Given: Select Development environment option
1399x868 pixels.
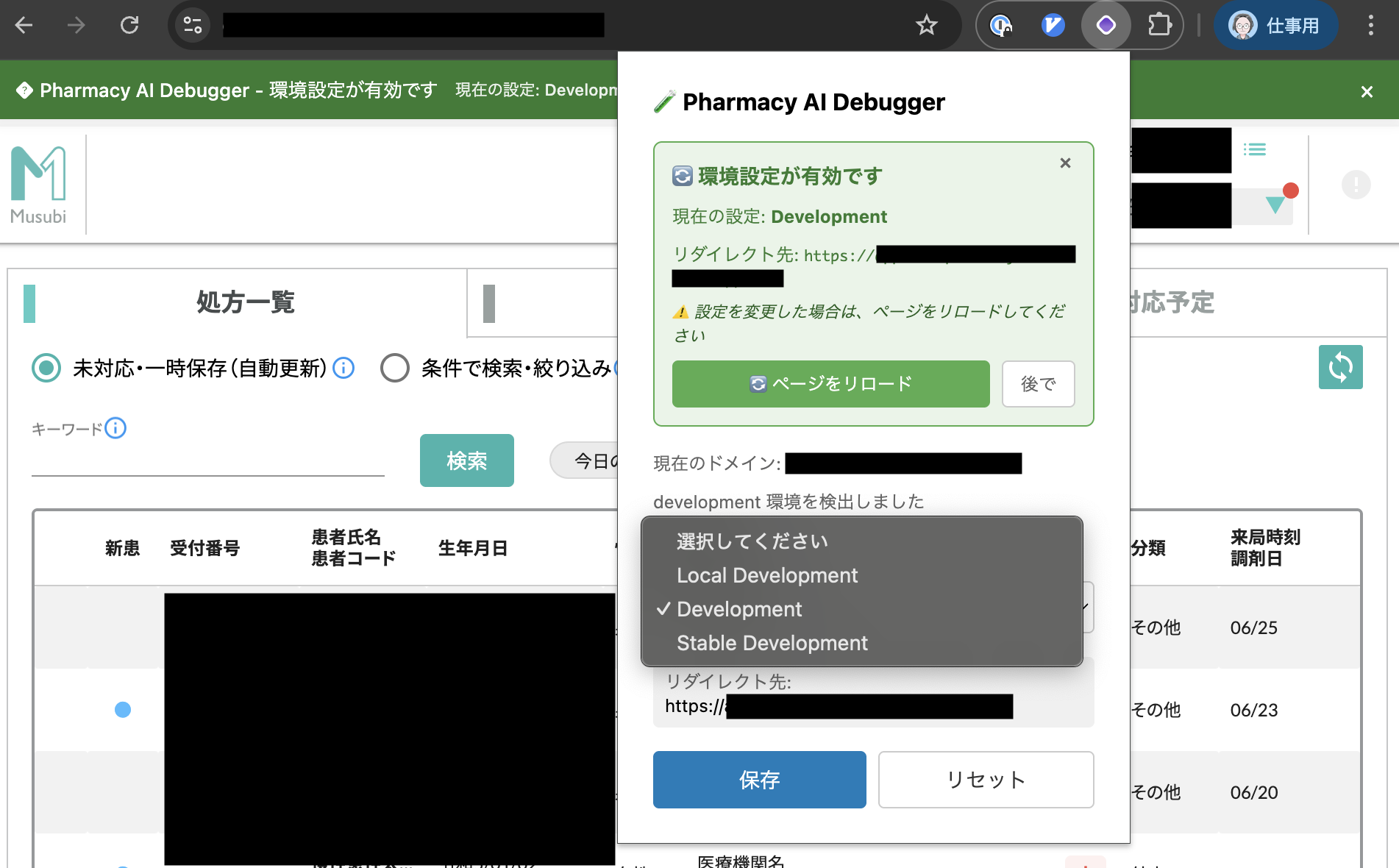Looking at the screenshot, I should tap(861, 609).
